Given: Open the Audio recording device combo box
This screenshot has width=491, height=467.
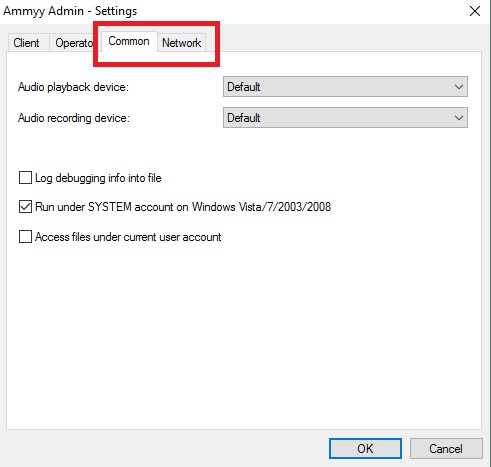Looking at the screenshot, I should (345, 117).
